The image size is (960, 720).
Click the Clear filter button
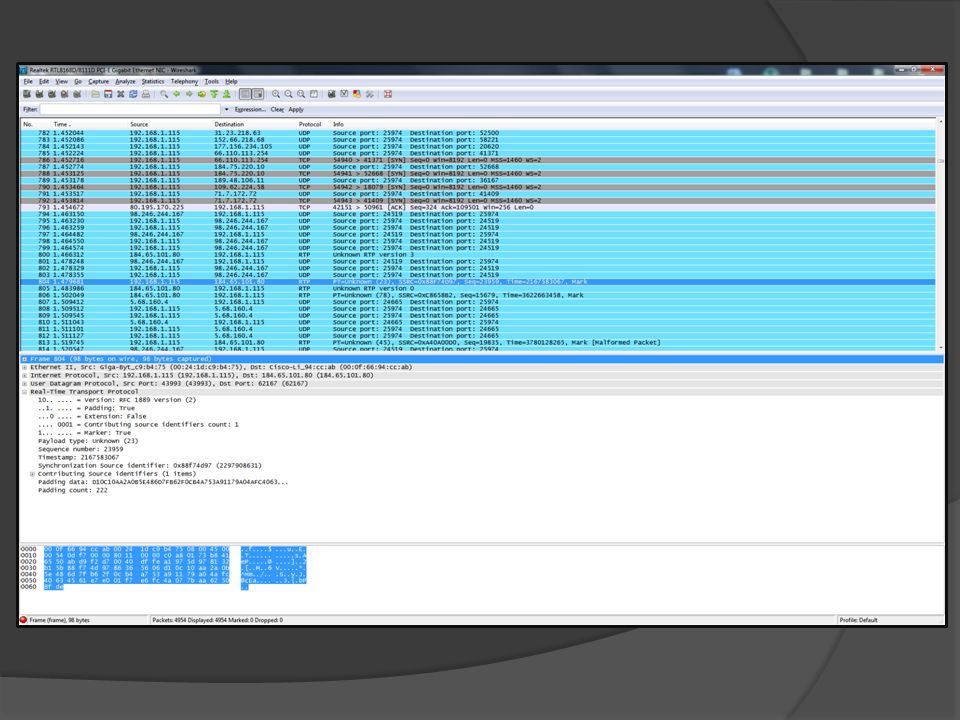pyautogui.click(x=277, y=110)
